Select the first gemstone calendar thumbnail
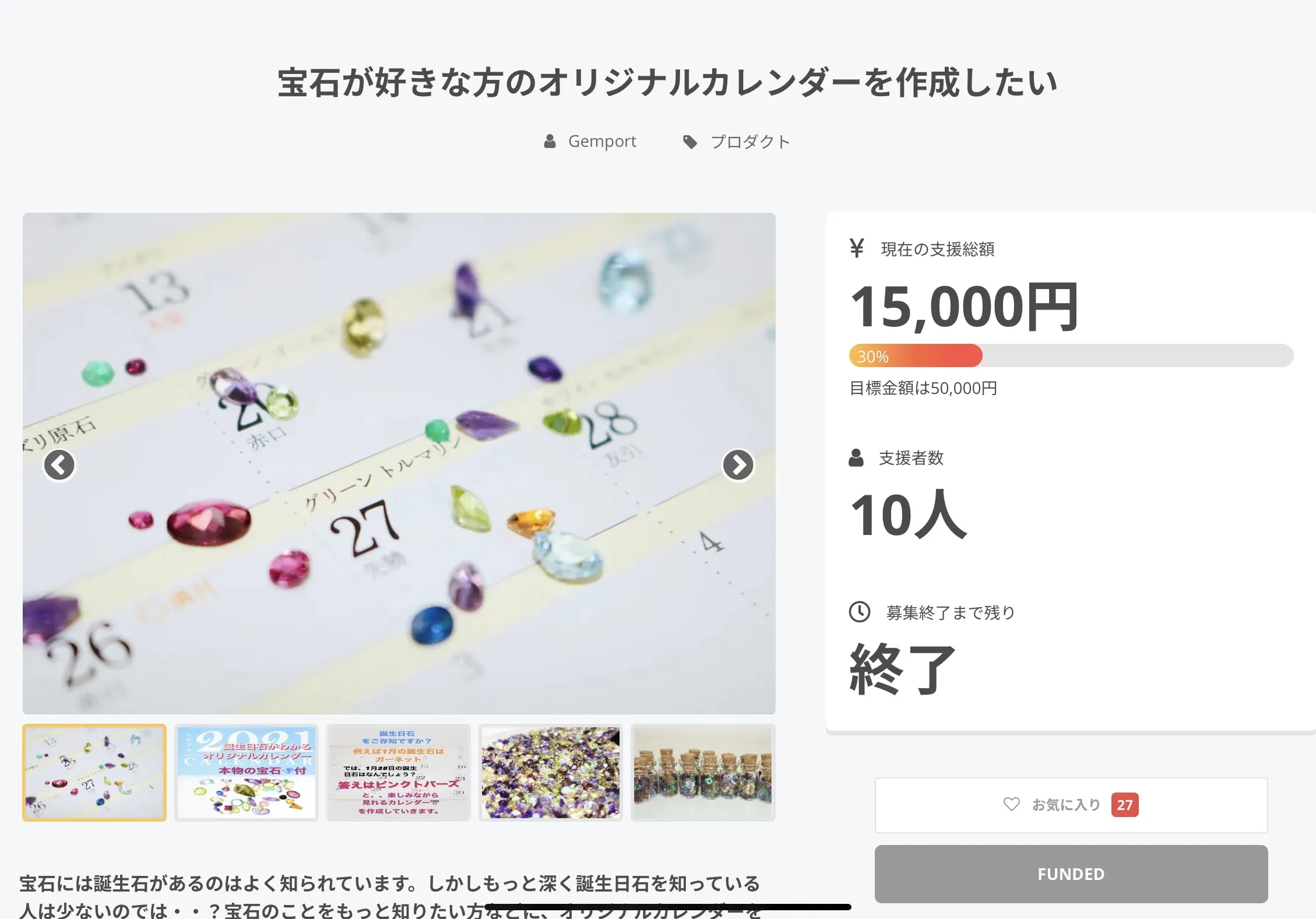Screen dimensions: 1316x919 (x=94, y=773)
